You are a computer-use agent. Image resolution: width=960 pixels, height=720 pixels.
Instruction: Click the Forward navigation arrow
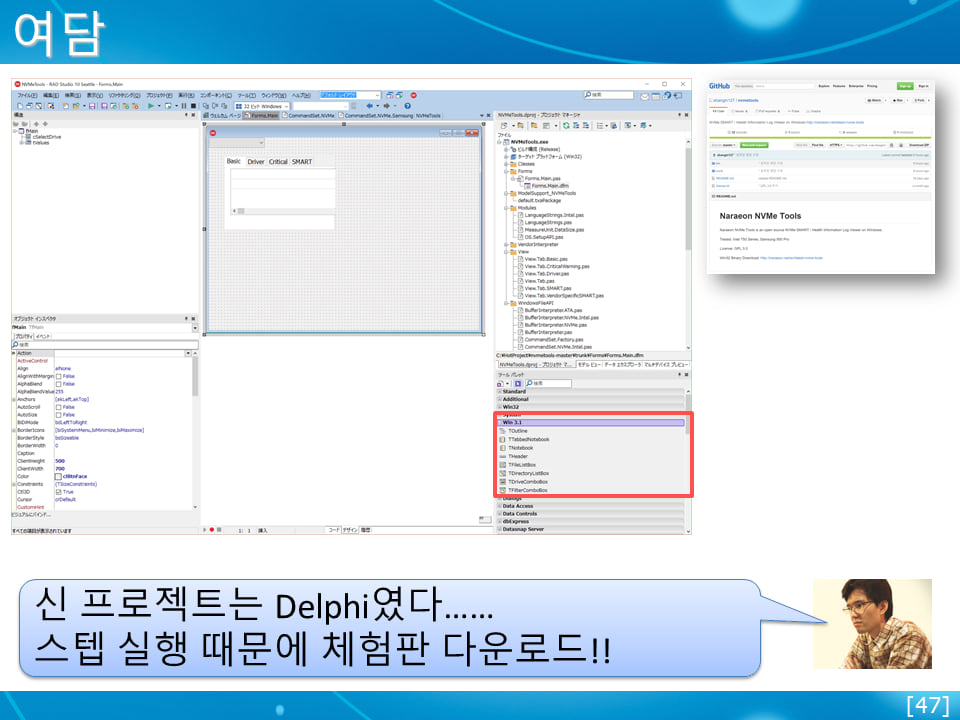pyautogui.click(x=386, y=106)
